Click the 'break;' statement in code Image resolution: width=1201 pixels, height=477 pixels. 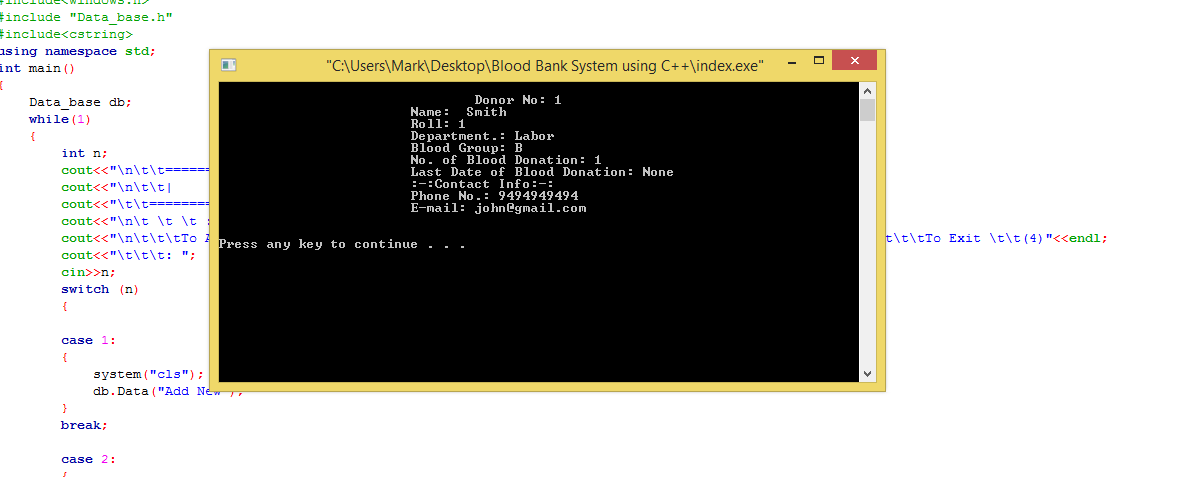pos(84,425)
